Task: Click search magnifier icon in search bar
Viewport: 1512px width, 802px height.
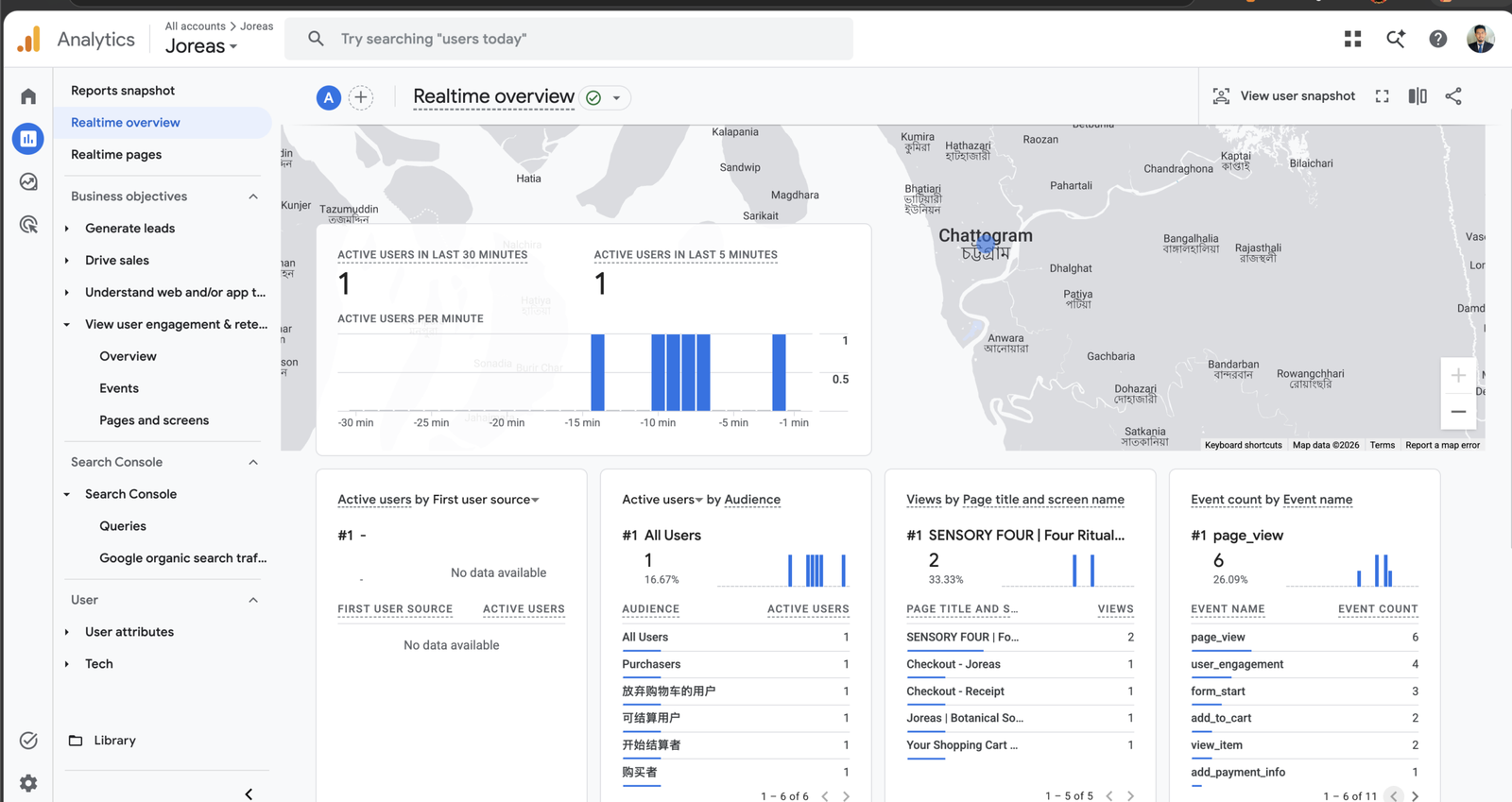Action: pos(316,39)
